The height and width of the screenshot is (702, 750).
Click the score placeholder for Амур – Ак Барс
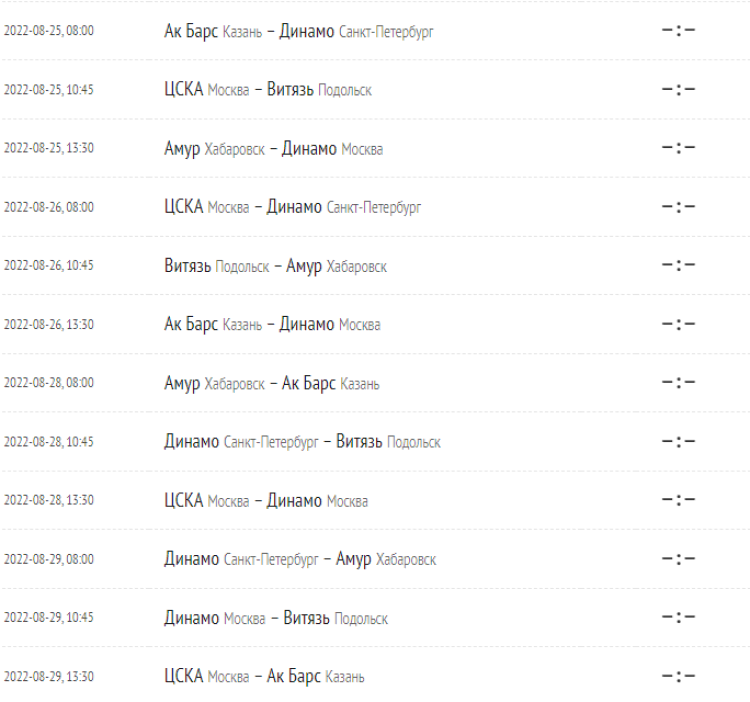pyautogui.click(x=678, y=383)
